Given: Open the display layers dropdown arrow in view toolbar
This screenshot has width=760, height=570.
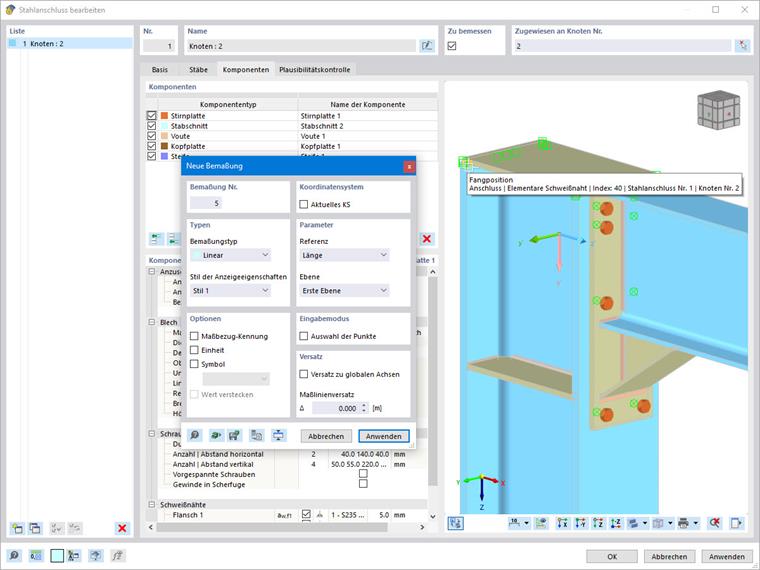Looking at the screenshot, I should point(645,523).
